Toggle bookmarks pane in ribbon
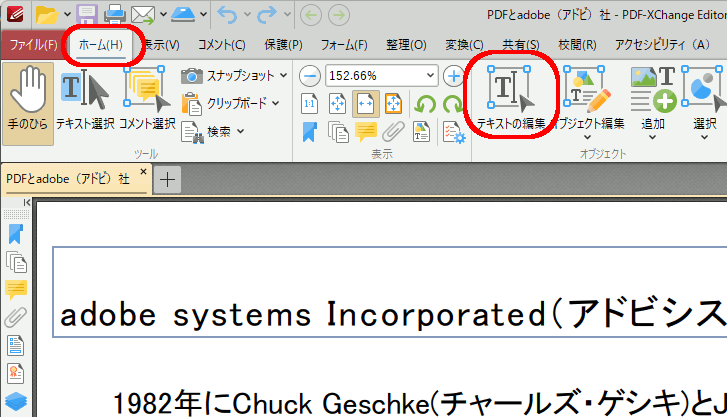This screenshot has height=417, width=727. pos(310,132)
